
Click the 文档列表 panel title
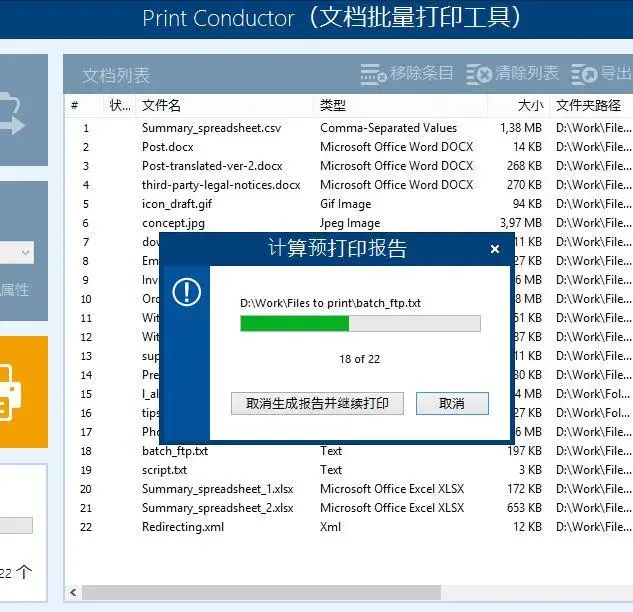point(116,75)
